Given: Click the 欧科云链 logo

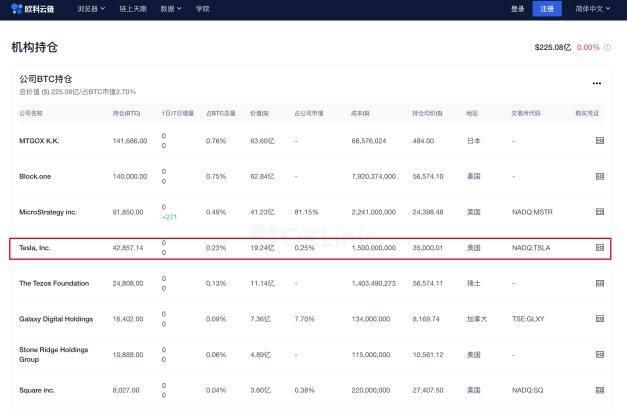Looking at the screenshot, I should pyautogui.click(x=33, y=8).
